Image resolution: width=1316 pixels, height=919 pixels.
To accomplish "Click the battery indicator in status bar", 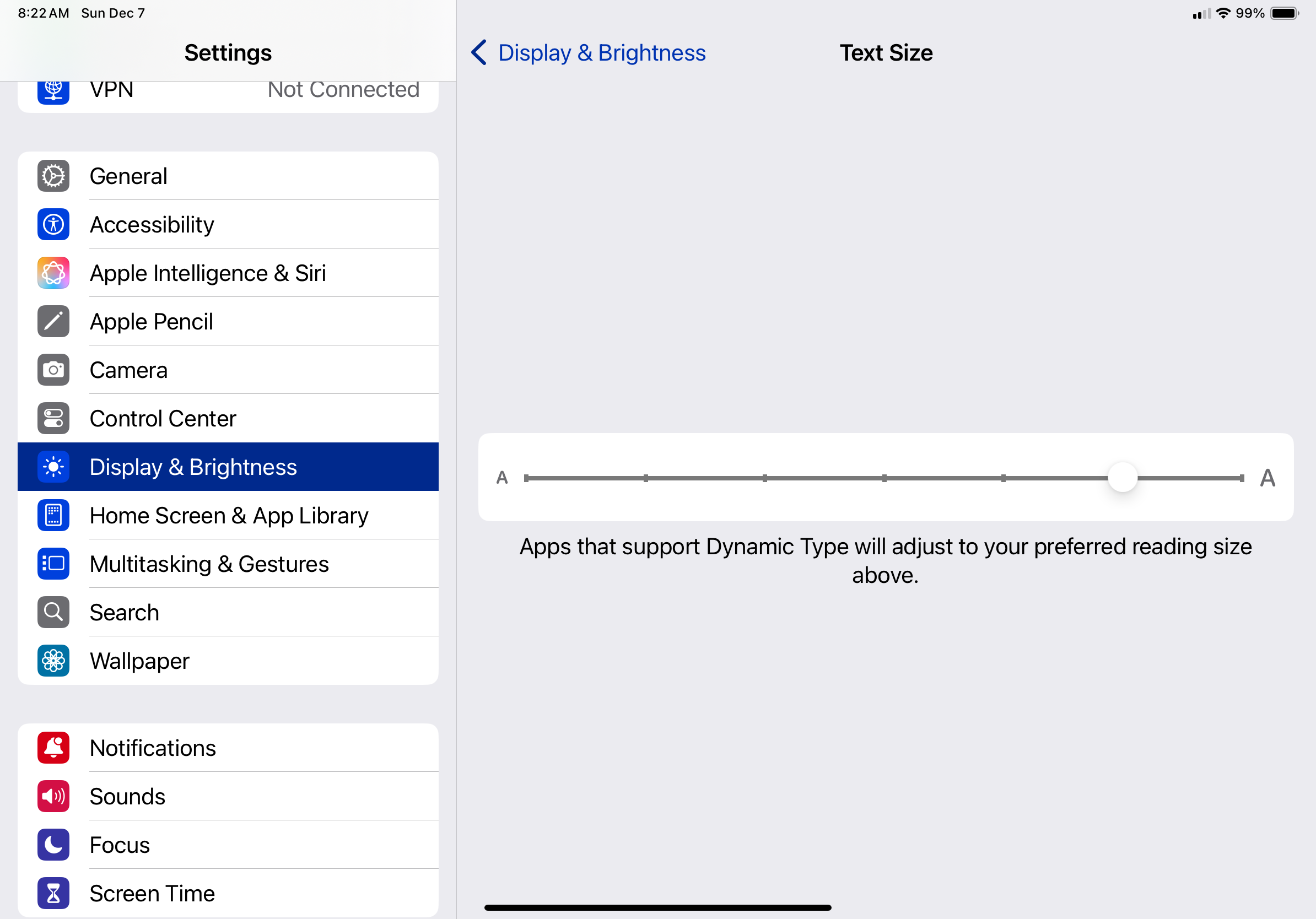I will 1284,13.
